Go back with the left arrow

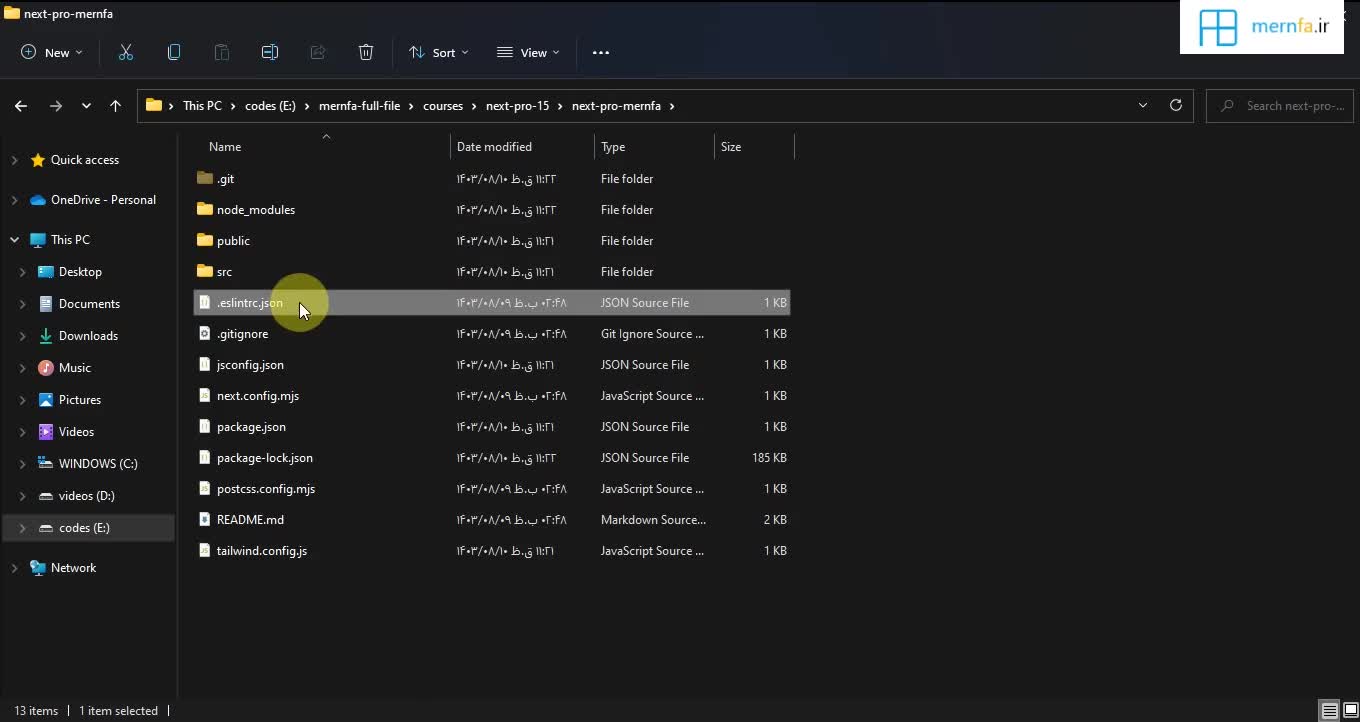coord(21,106)
